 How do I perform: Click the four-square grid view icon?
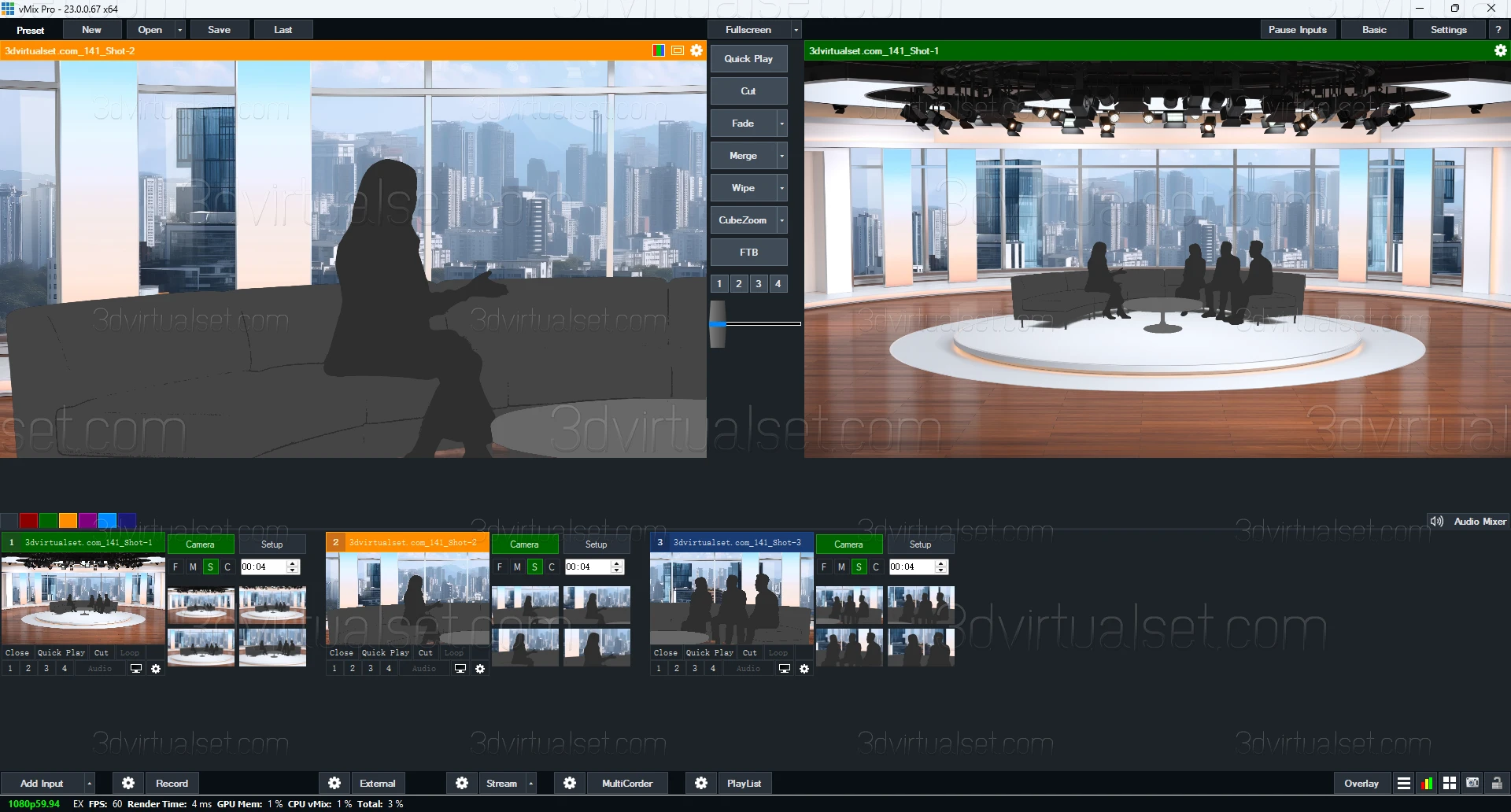point(1450,783)
